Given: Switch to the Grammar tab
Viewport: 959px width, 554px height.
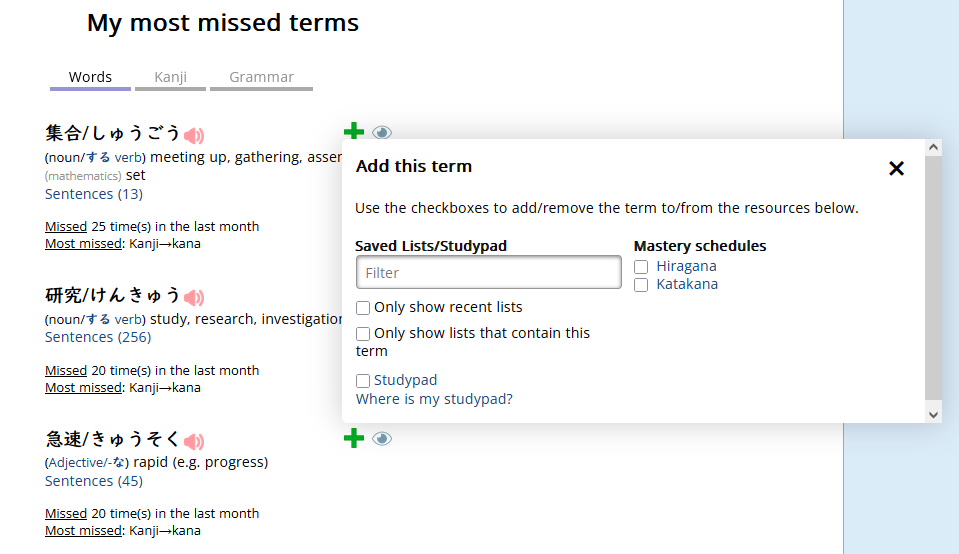Looking at the screenshot, I should [x=261, y=78].
